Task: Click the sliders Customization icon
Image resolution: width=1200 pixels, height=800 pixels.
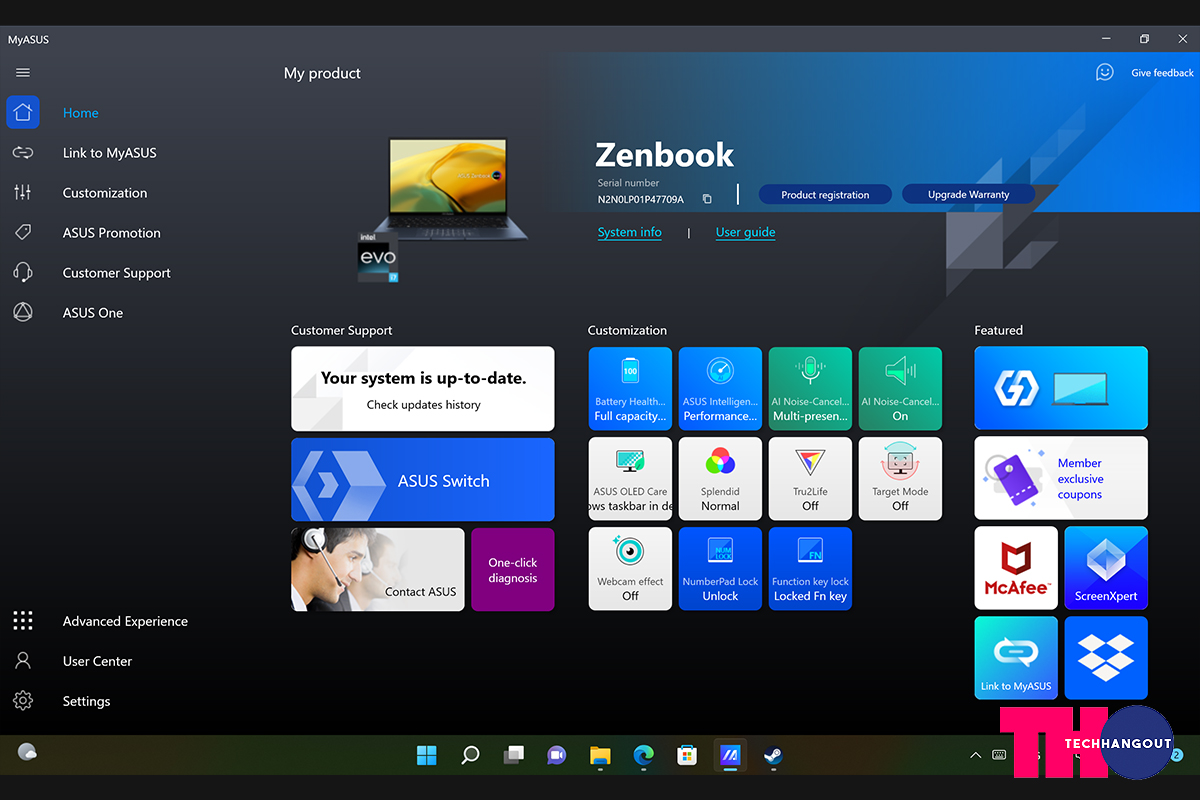Action: point(23,193)
